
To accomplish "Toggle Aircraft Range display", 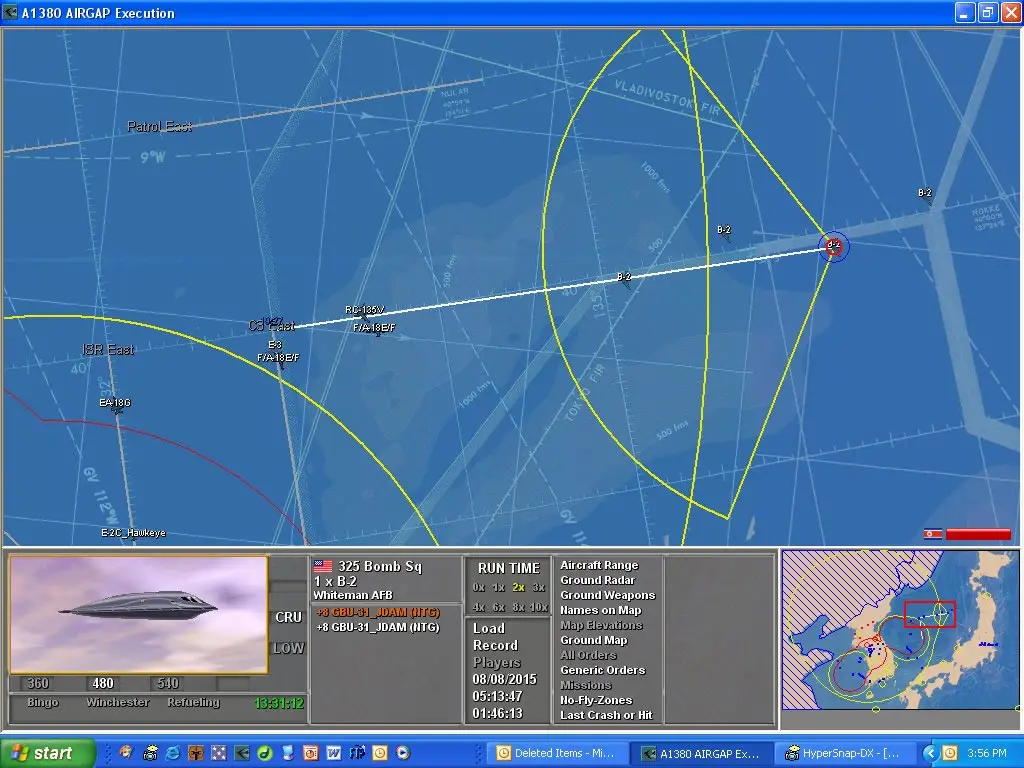I will pyautogui.click(x=598, y=566).
